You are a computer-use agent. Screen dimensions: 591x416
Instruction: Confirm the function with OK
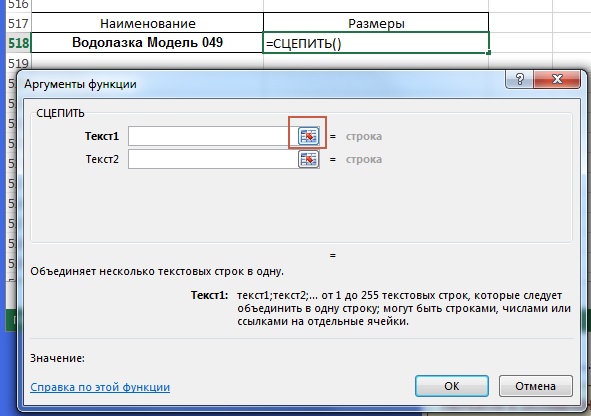(452, 386)
